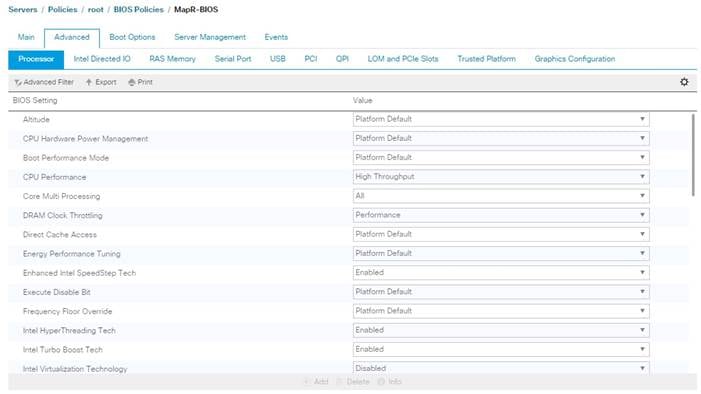Viewport: 701px width, 394px height.
Task: Open the Frequency Floor Override dropdown
Action: point(501,311)
